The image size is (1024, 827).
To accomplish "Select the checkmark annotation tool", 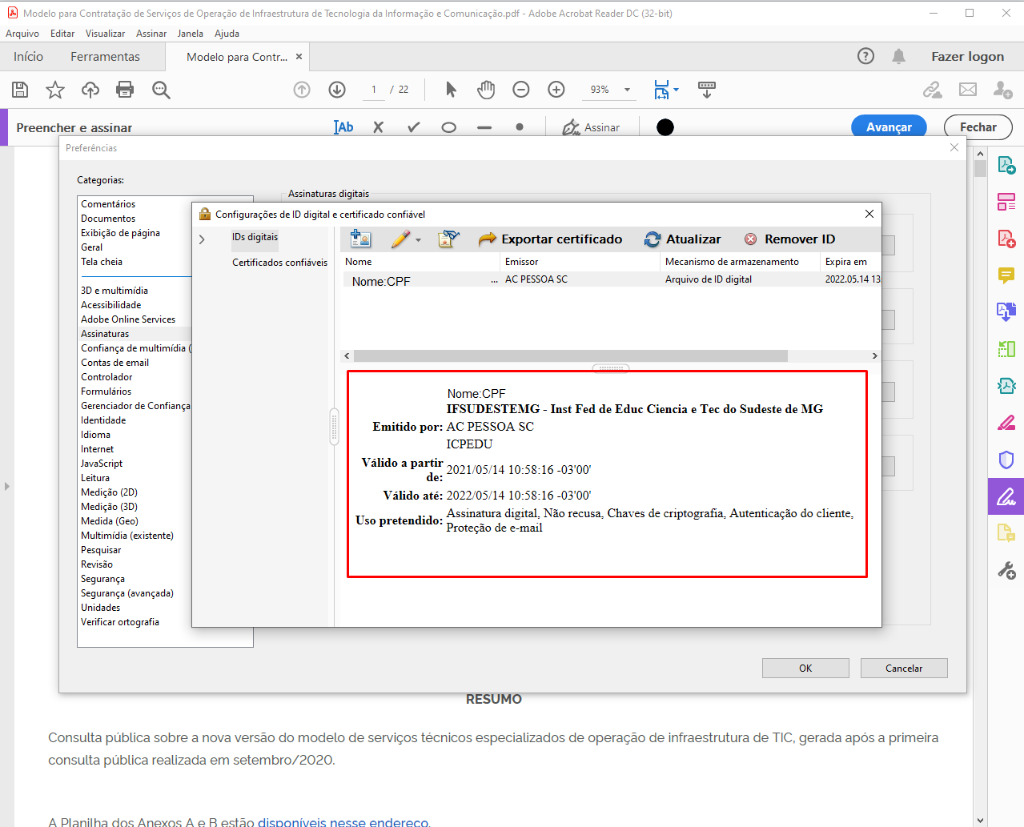I will (413, 128).
